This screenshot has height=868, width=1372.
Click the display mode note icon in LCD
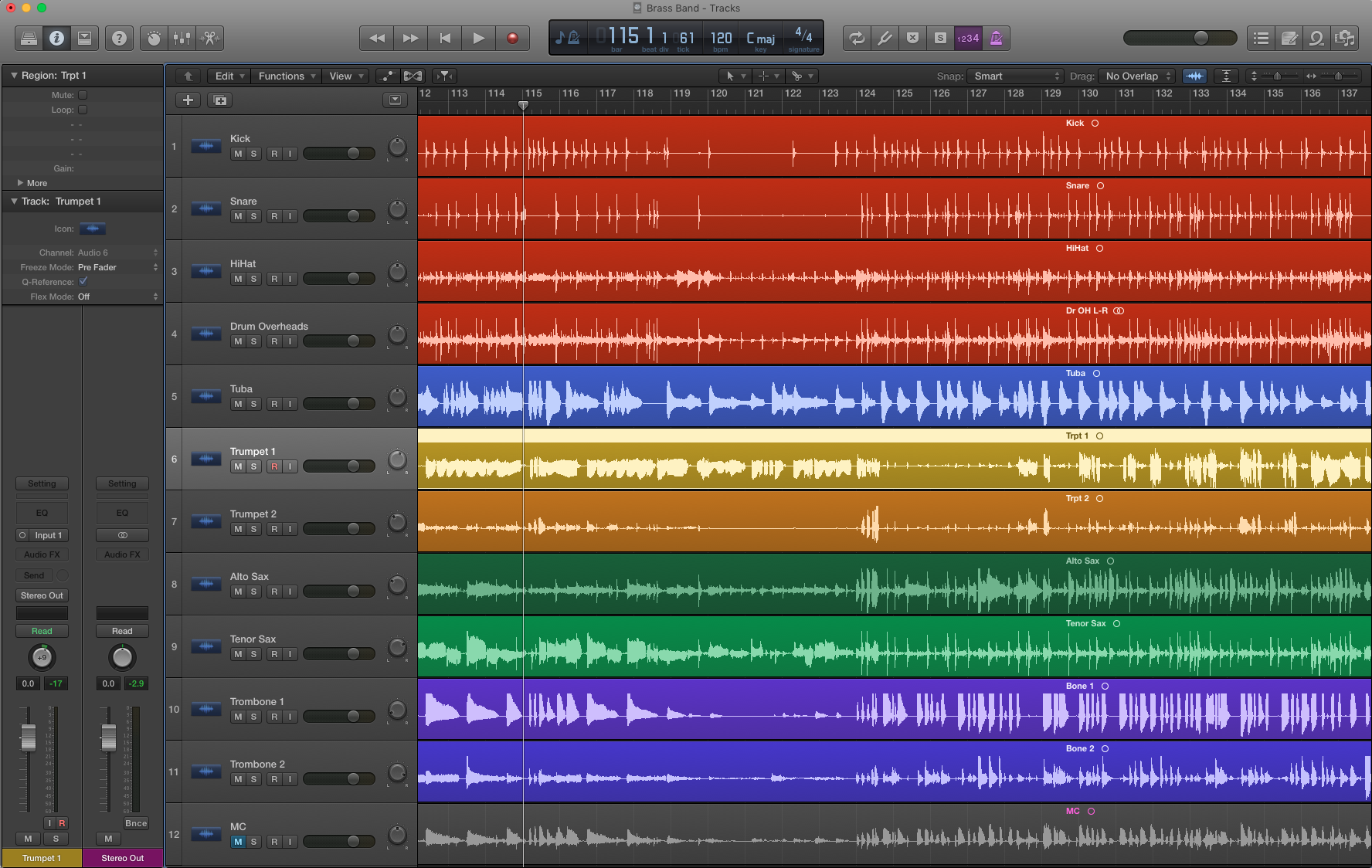coord(568,37)
